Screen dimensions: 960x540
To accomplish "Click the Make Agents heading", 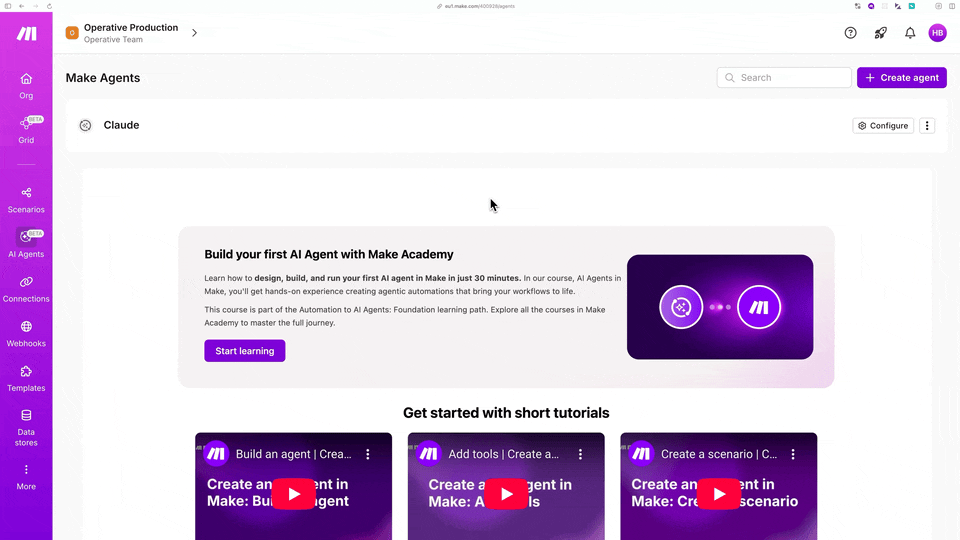I will (x=103, y=78).
